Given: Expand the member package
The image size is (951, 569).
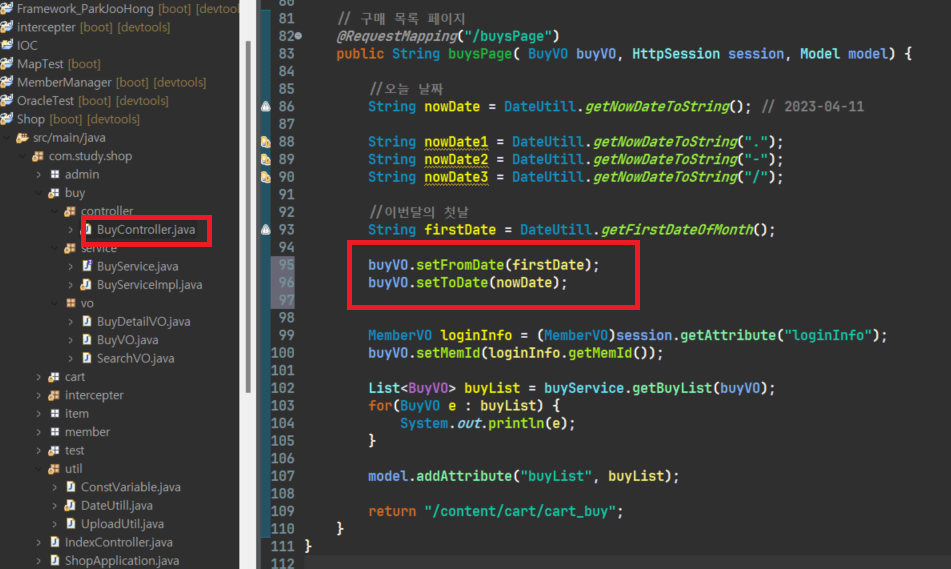Looking at the screenshot, I should click(39, 432).
